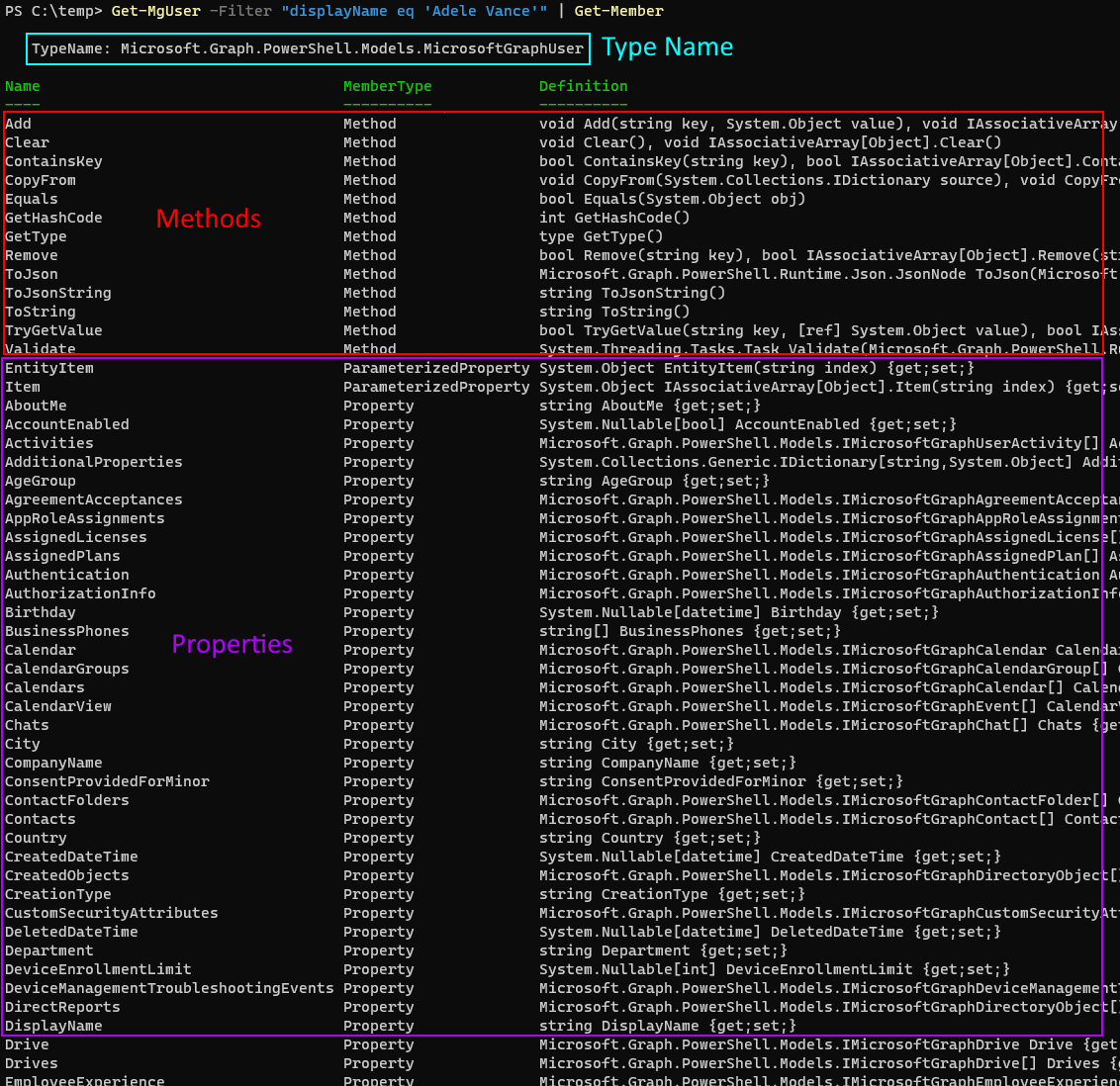
Task: Click City in the Name column
Action: pos(22,745)
